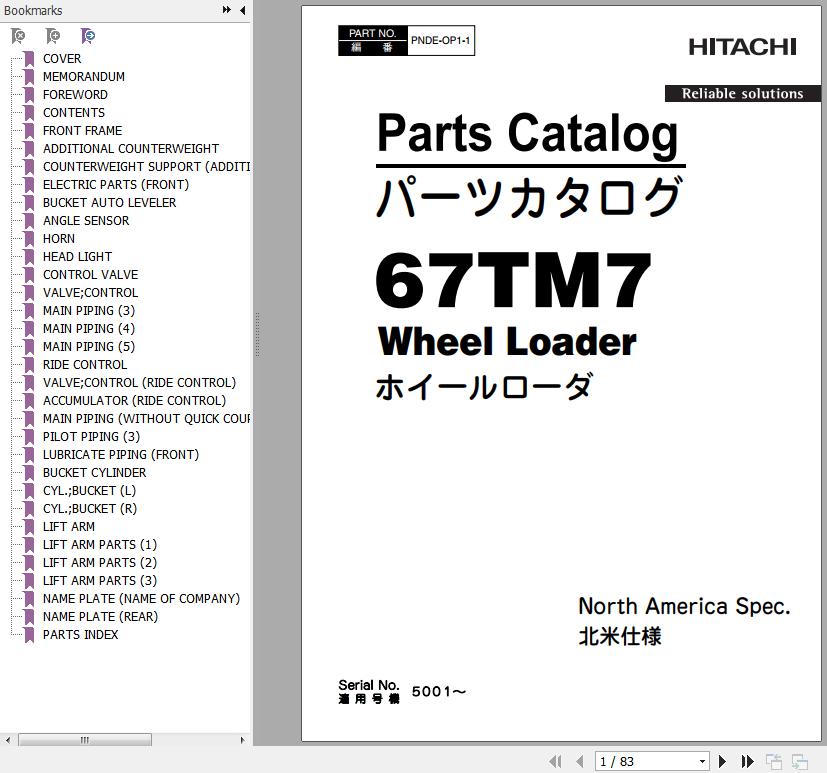Click the panel splitter grip handle

coord(257,334)
